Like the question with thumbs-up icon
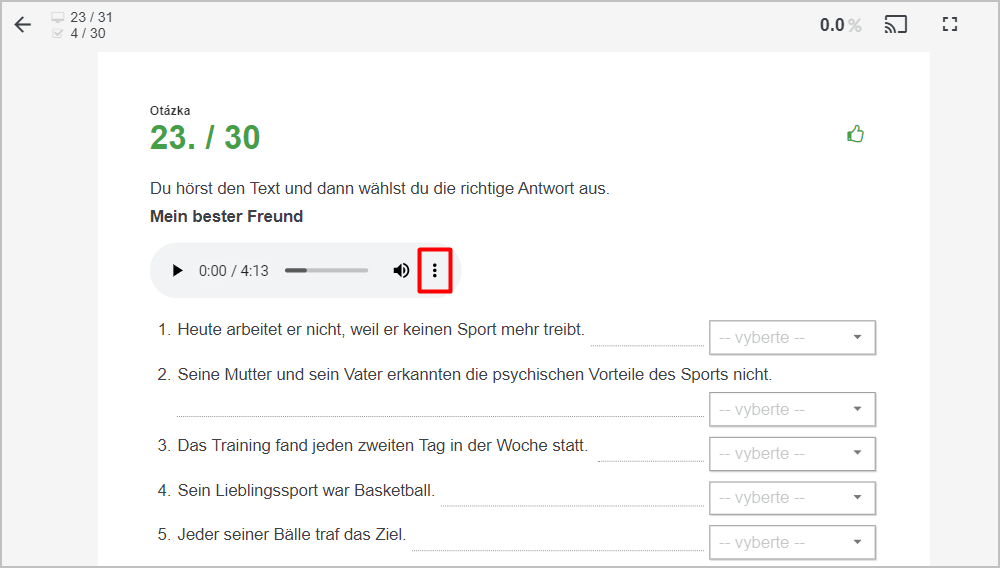 point(855,134)
